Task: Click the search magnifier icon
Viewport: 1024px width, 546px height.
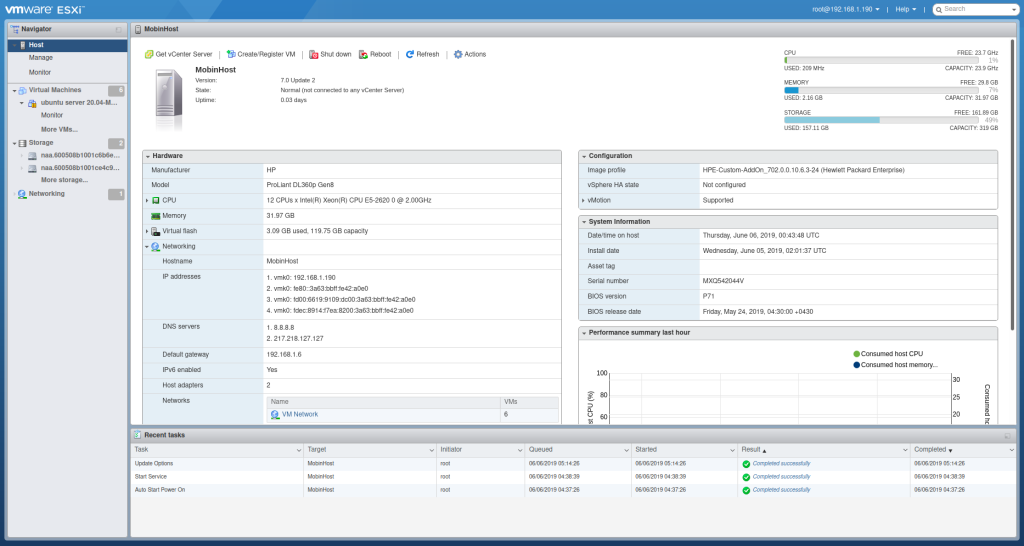Action: tap(938, 9)
